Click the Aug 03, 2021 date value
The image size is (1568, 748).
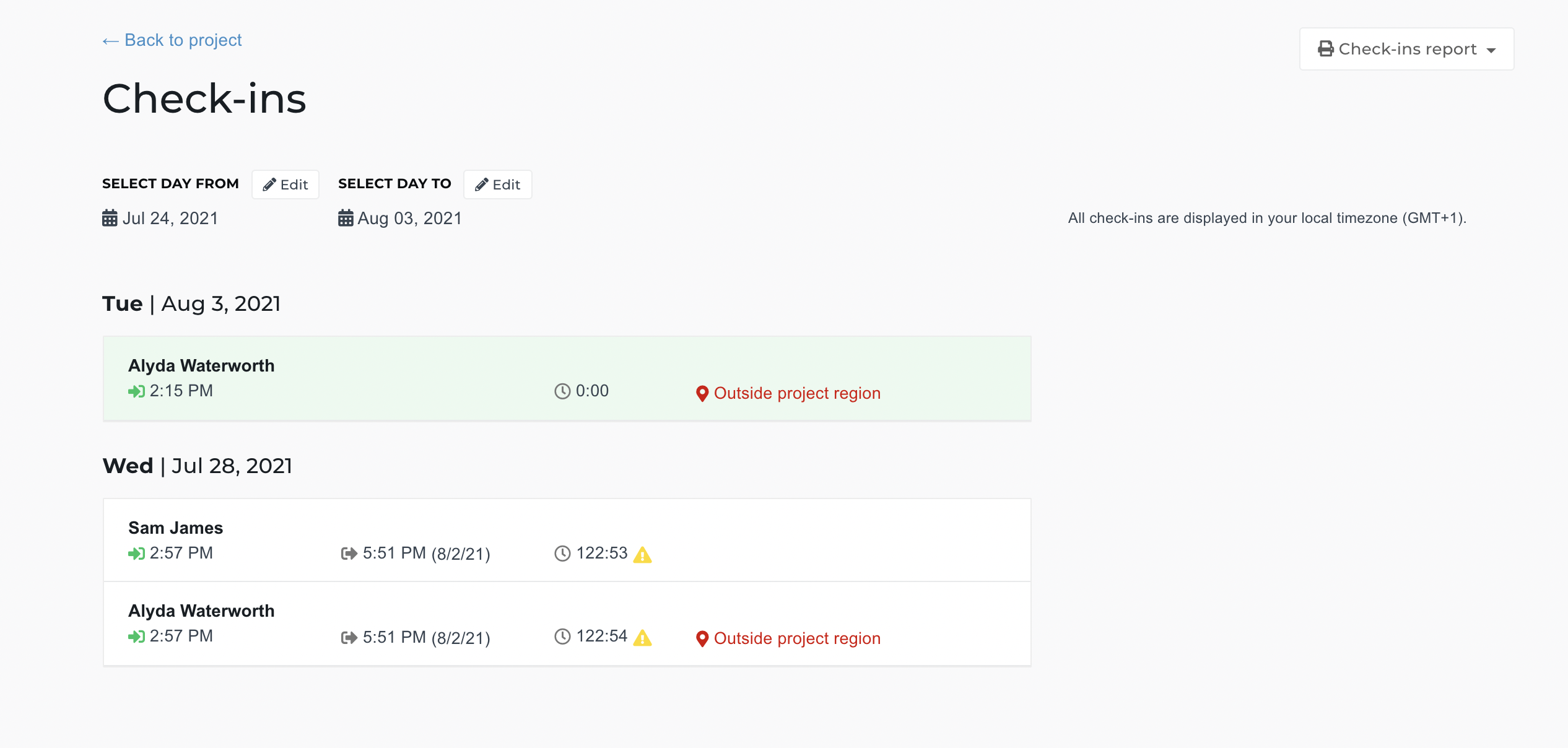coord(409,219)
